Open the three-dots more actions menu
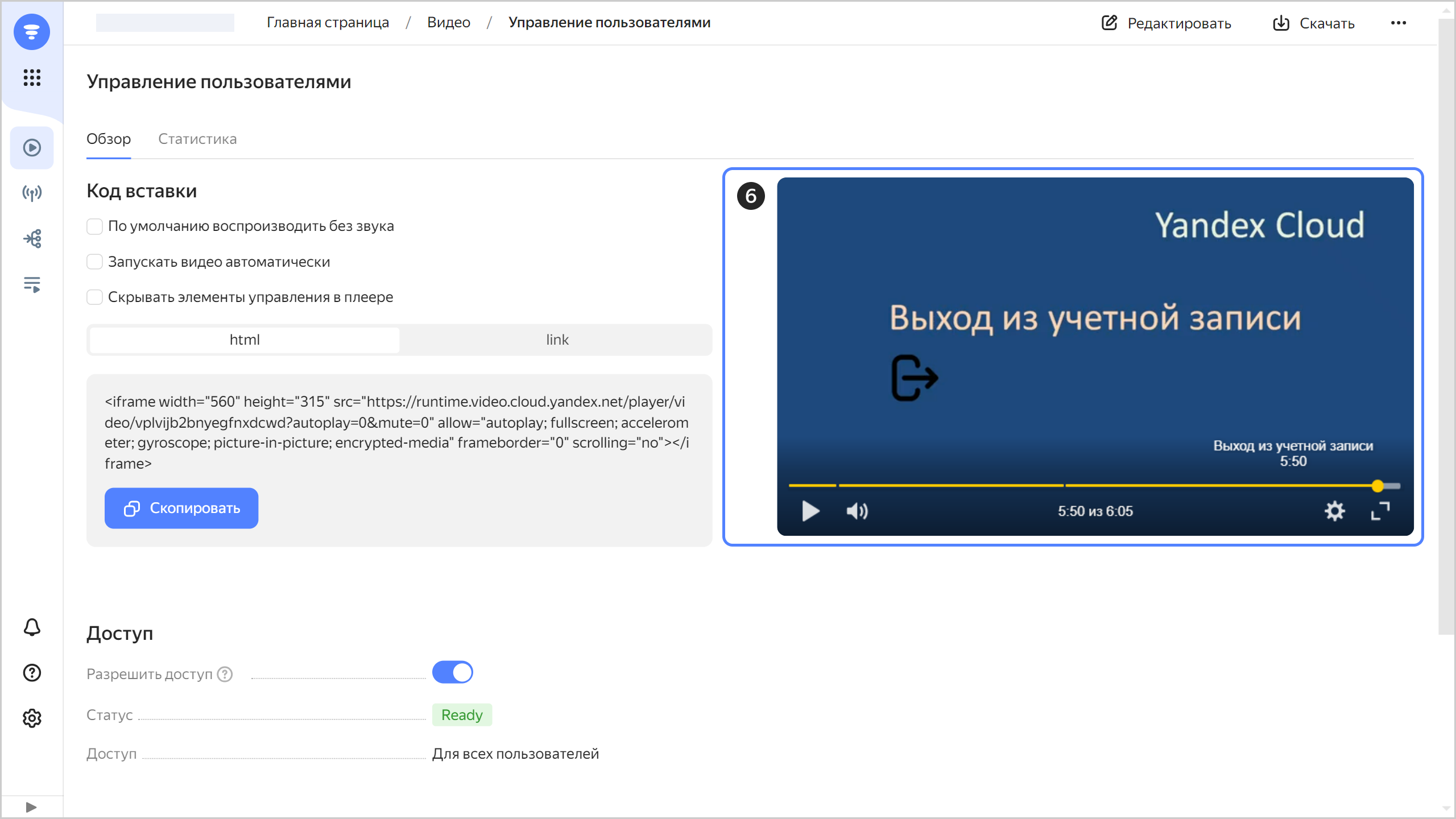 coord(1398,23)
